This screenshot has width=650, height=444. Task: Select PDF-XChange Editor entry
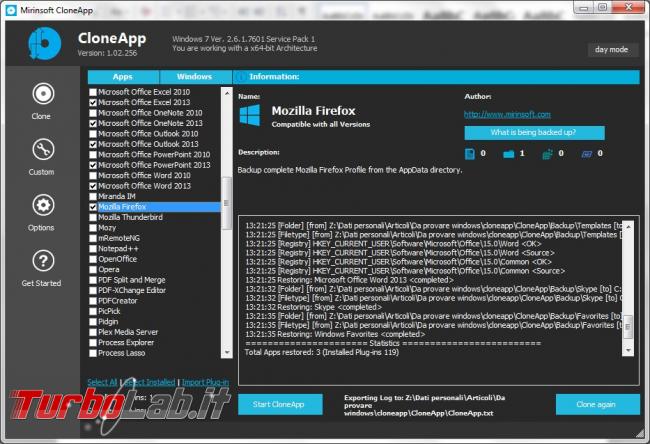click(132, 291)
